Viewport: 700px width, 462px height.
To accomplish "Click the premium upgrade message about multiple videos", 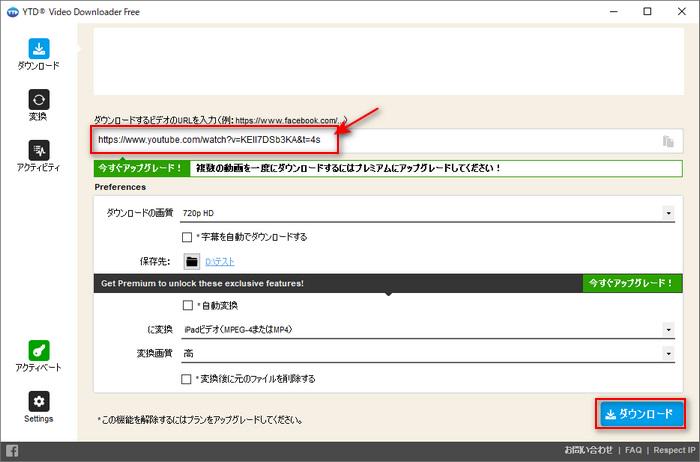I will click(348, 168).
